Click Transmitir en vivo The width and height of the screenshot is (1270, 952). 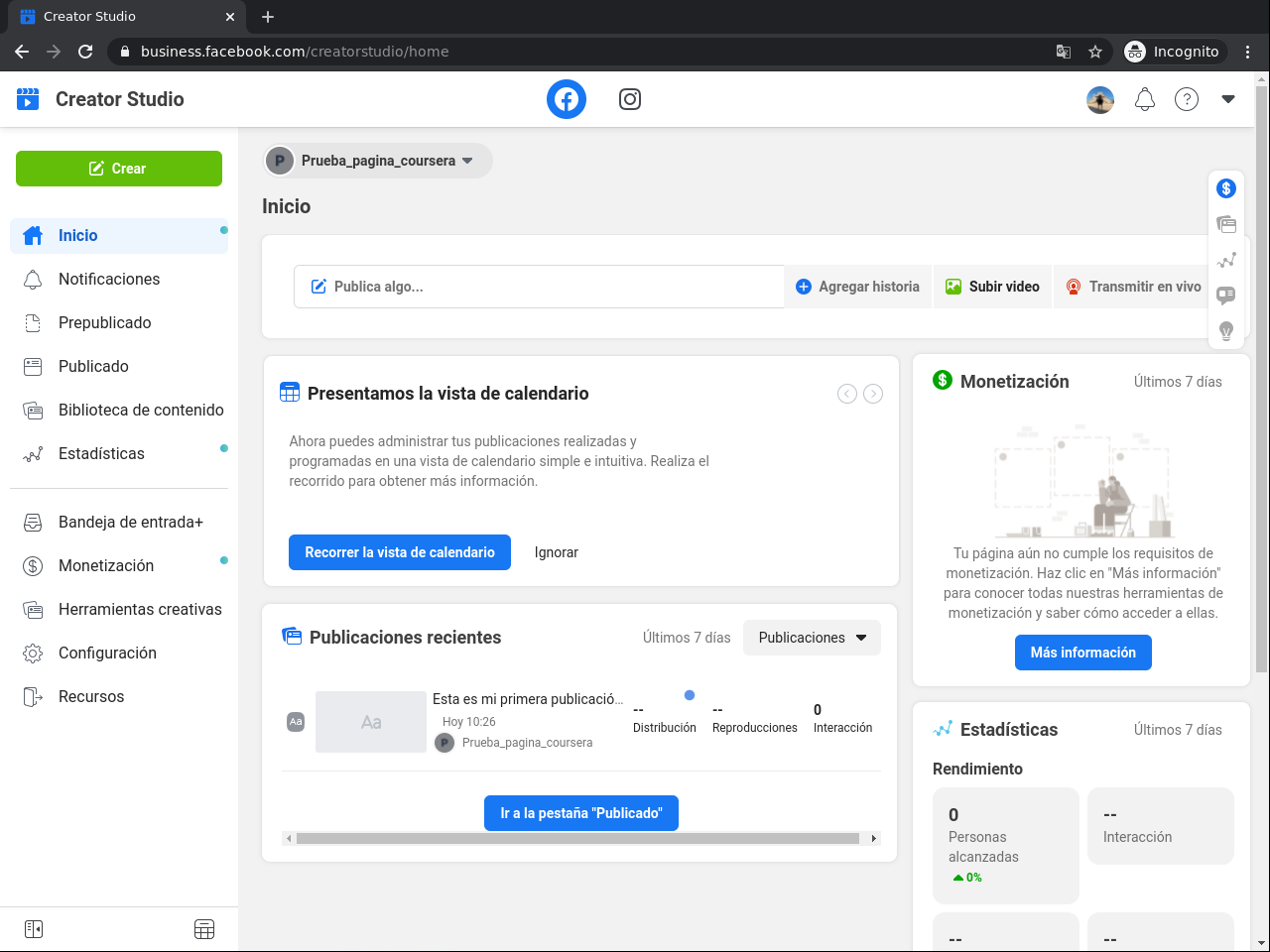(1133, 287)
